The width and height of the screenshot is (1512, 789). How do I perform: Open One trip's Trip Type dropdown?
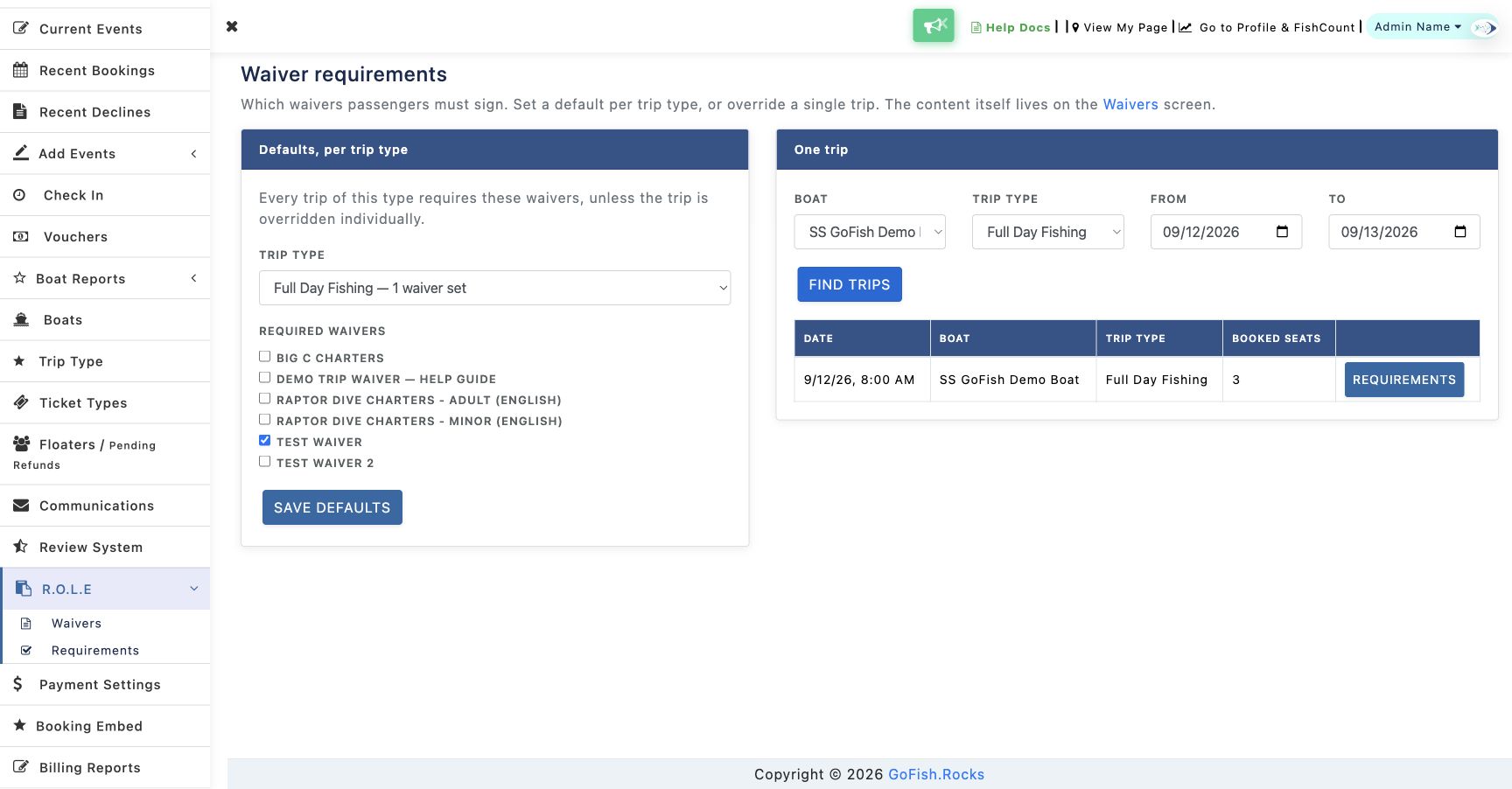[1047, 232]
